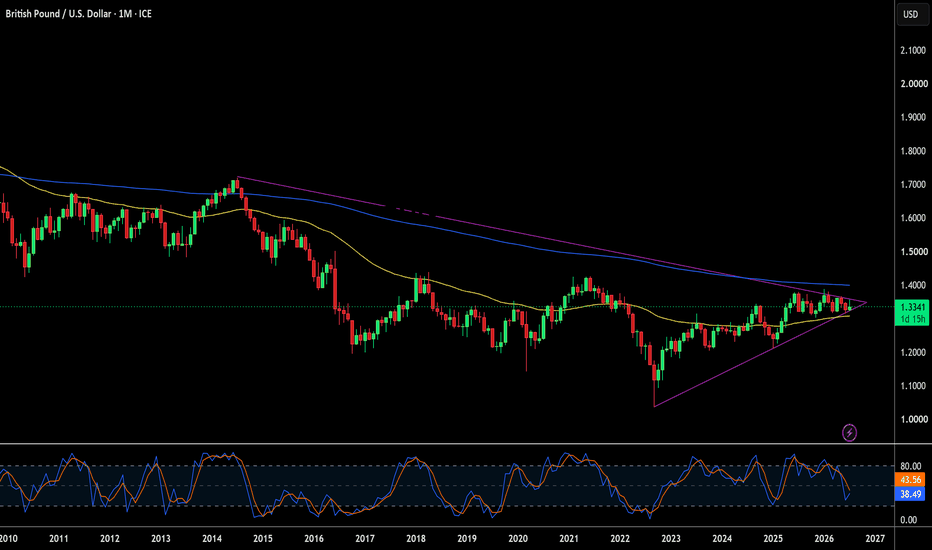Click the green 1.3341 current price label
This screenshot has width=932, height=550.
point(913,307)
